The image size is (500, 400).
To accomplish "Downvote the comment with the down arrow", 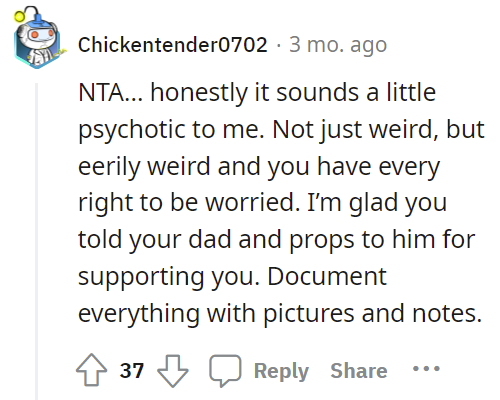I will click(173, 371).
